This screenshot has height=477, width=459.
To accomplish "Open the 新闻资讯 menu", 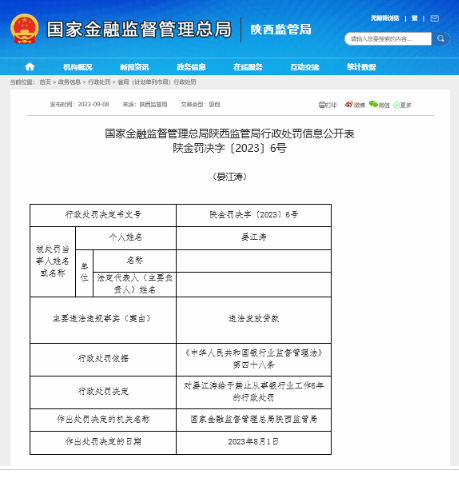I will coord(134,67).
